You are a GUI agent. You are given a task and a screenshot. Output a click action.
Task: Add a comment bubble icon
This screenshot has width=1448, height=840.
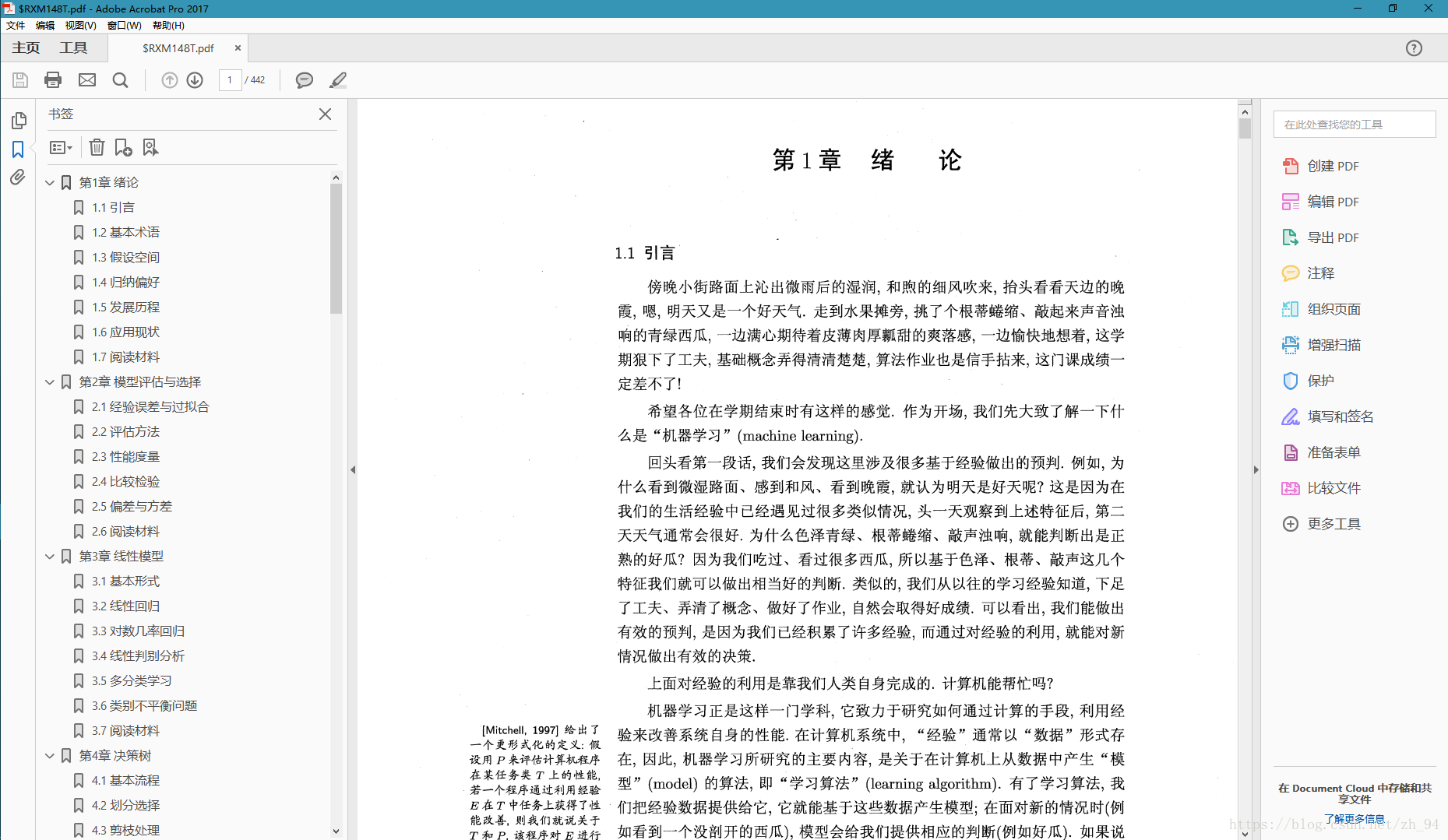[x=305, y=80]
